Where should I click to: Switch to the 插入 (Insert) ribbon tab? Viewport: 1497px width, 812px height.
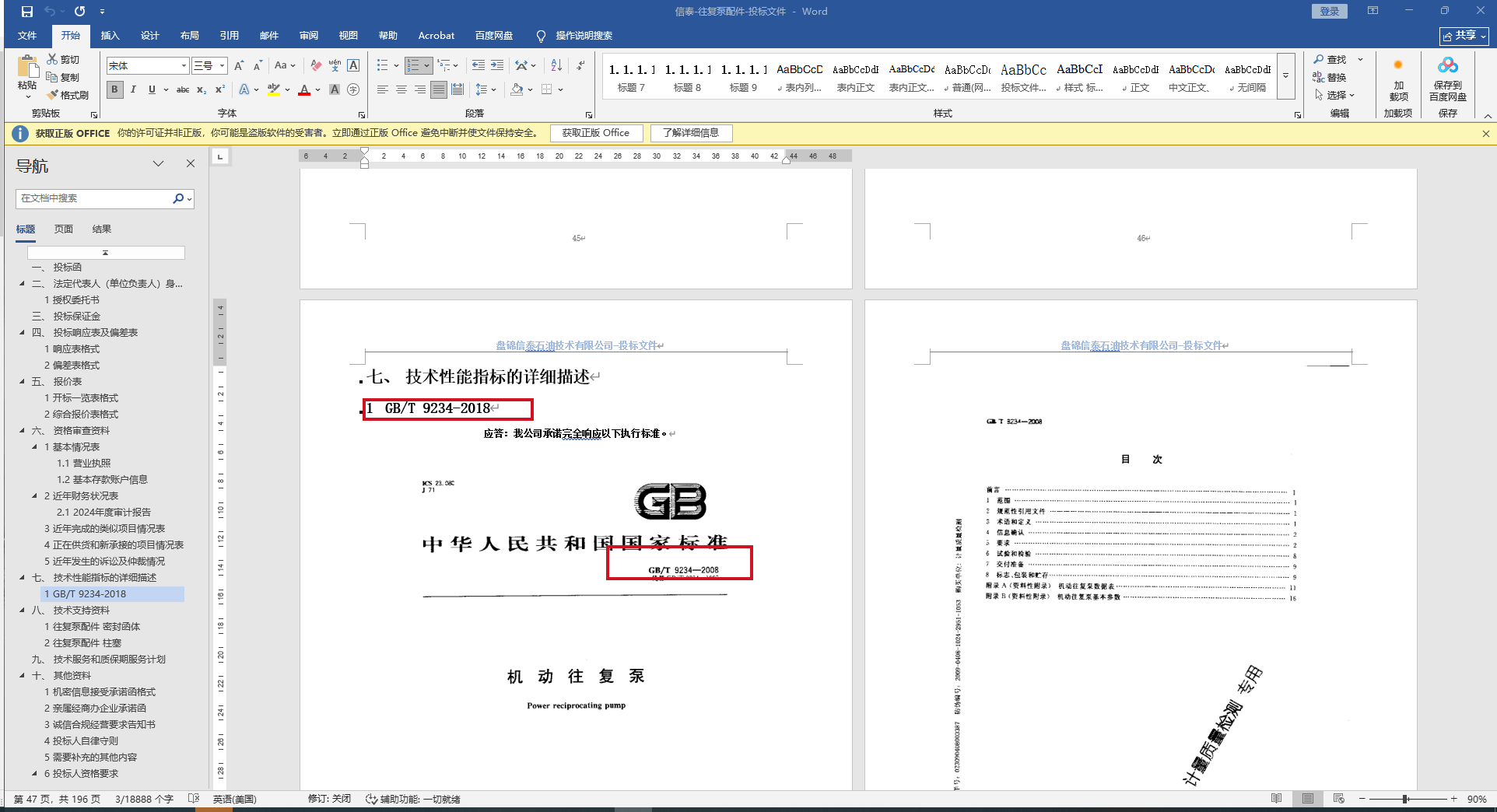tap(110, 36)
